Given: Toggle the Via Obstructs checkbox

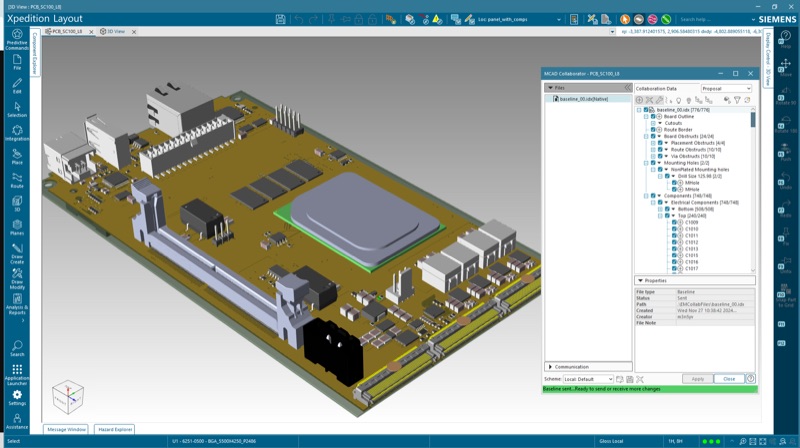Looking at the screenshot, I should 660,156.
